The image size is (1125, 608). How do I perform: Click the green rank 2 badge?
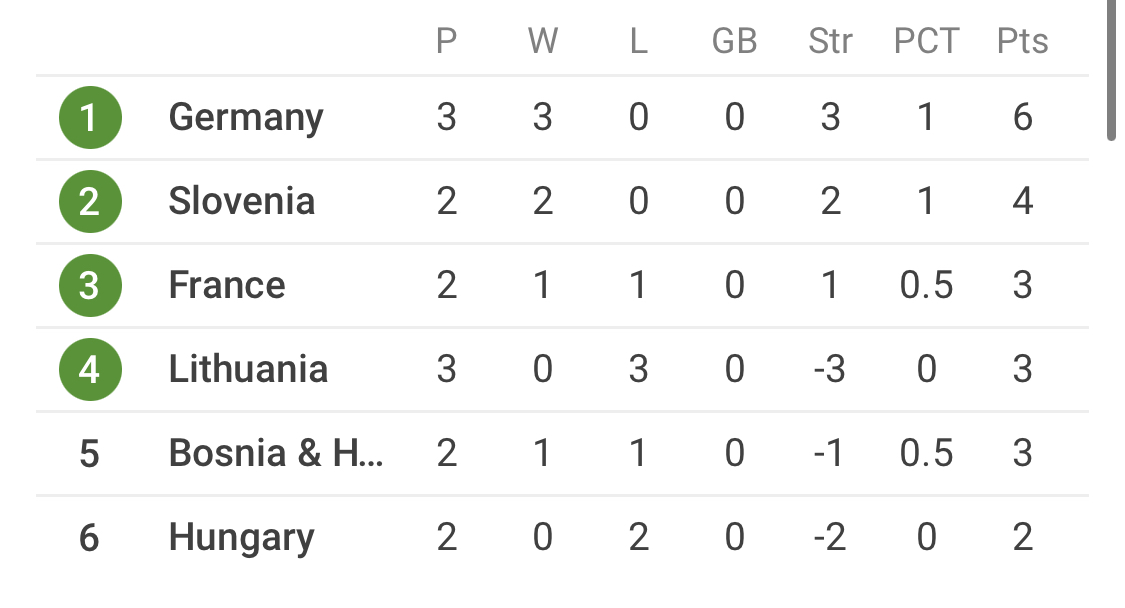(x=89, y=202)
